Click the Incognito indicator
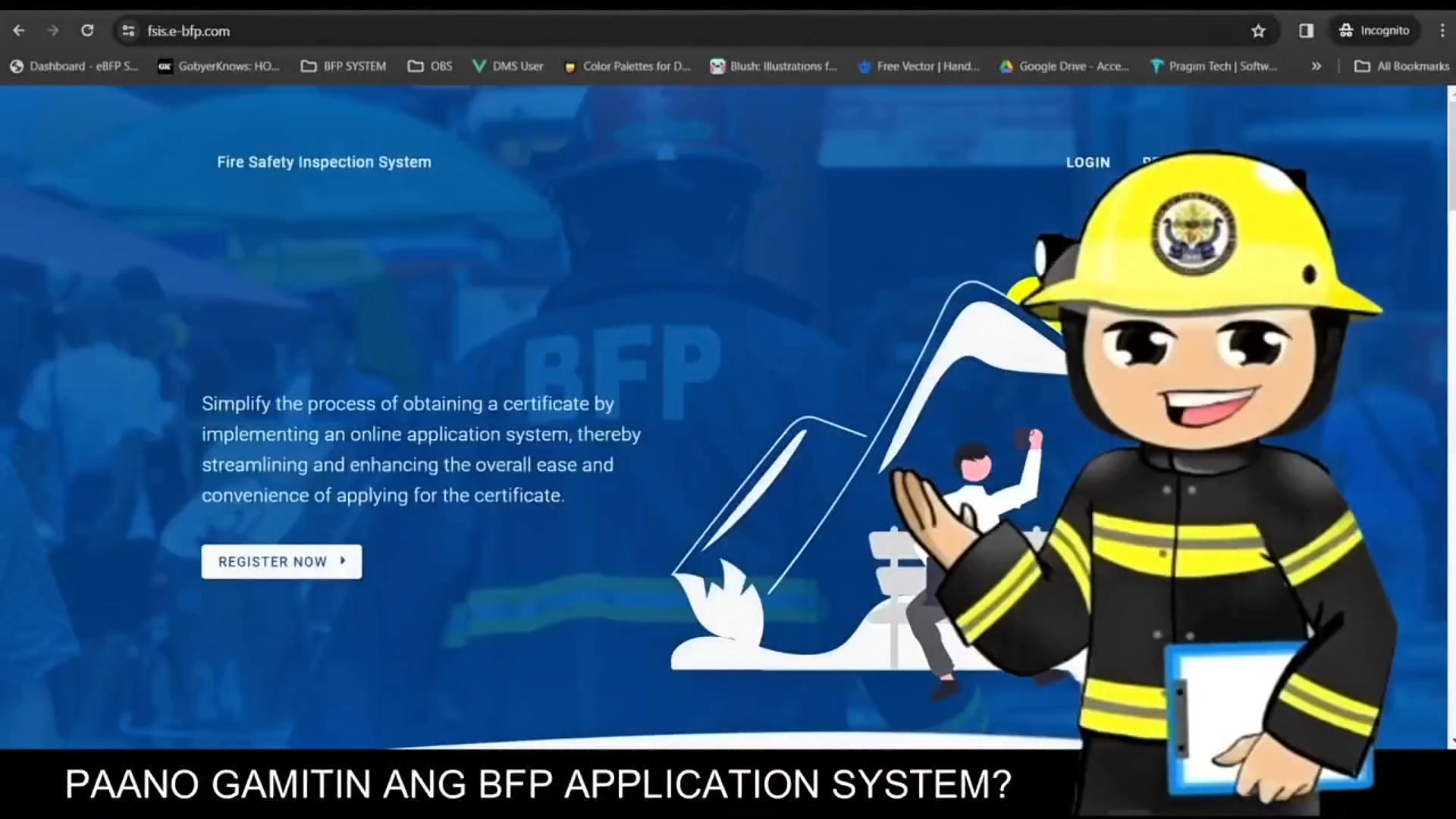Screen dimensions: 1456x819 point(1374,30)
